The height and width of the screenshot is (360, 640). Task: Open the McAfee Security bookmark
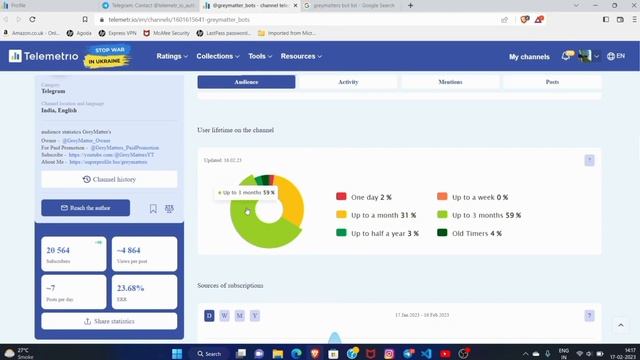tap(167, 33)
